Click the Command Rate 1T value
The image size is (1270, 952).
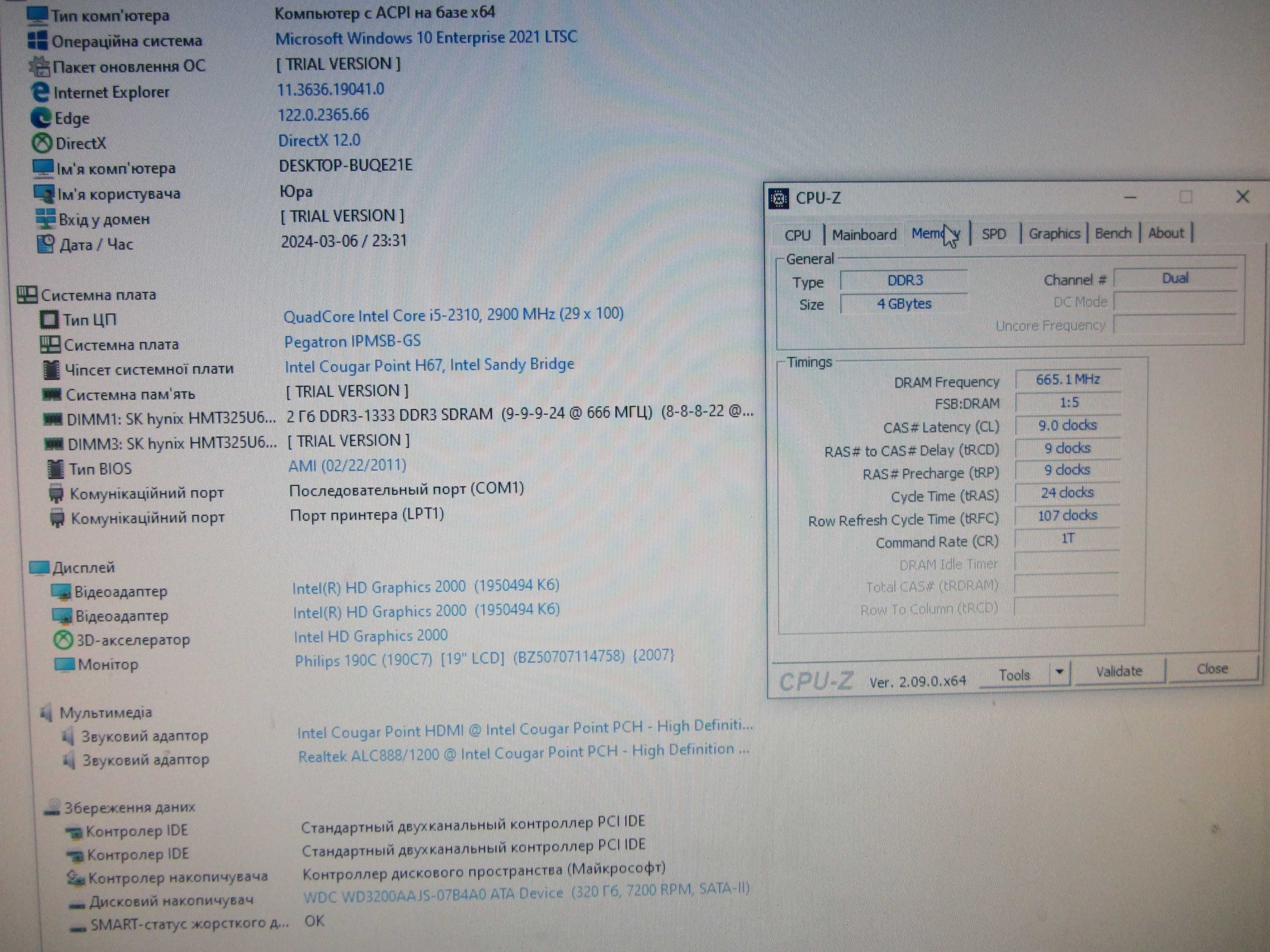click(1067, 539)
